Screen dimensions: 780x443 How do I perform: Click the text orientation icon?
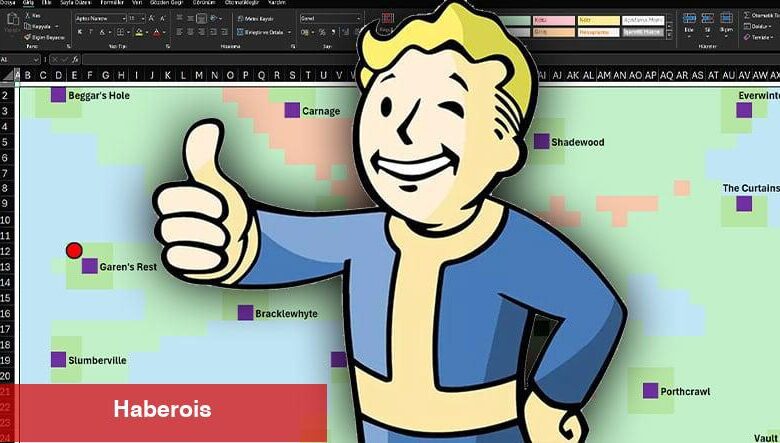coord(214,18)
